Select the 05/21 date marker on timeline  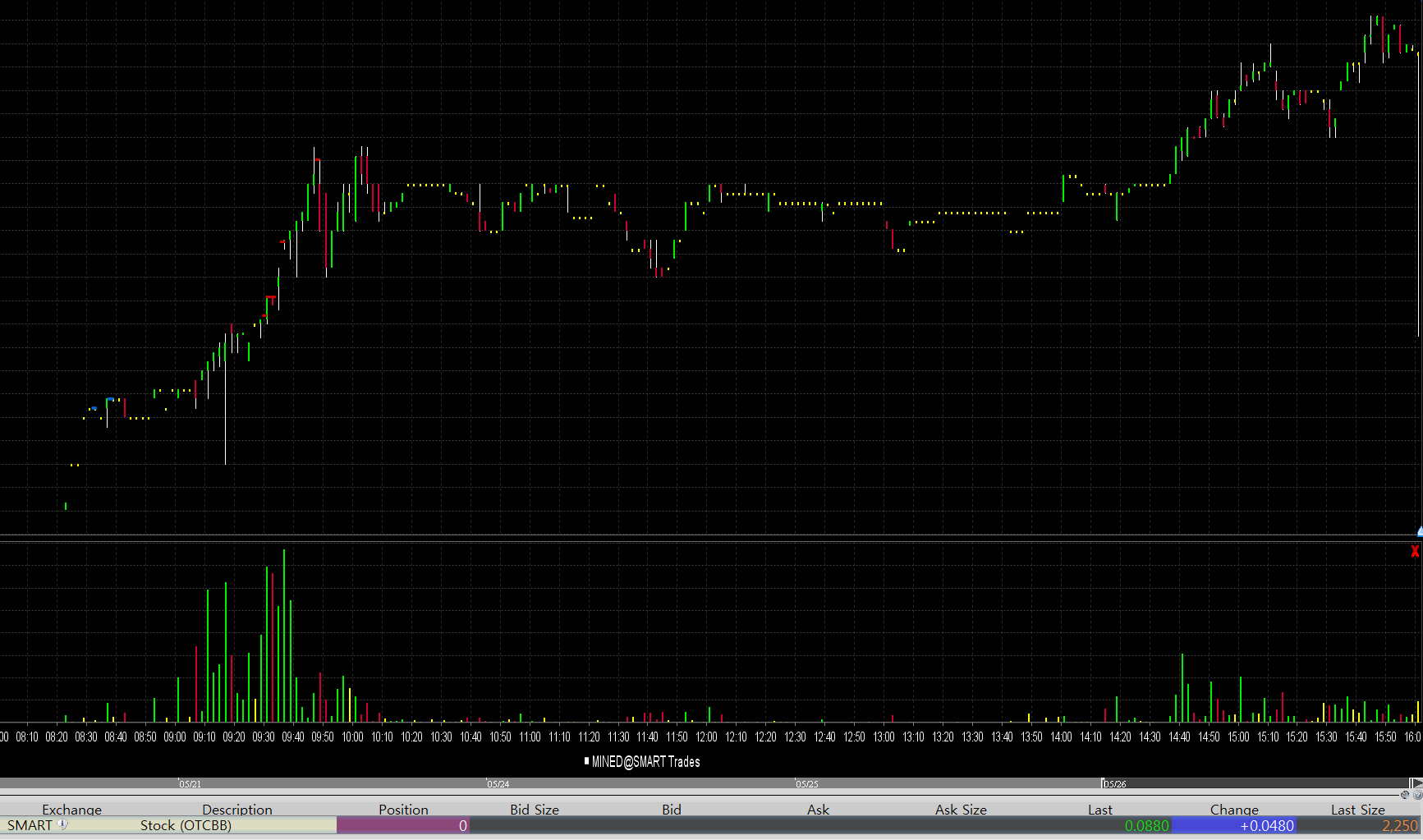(x=190, y=784)
